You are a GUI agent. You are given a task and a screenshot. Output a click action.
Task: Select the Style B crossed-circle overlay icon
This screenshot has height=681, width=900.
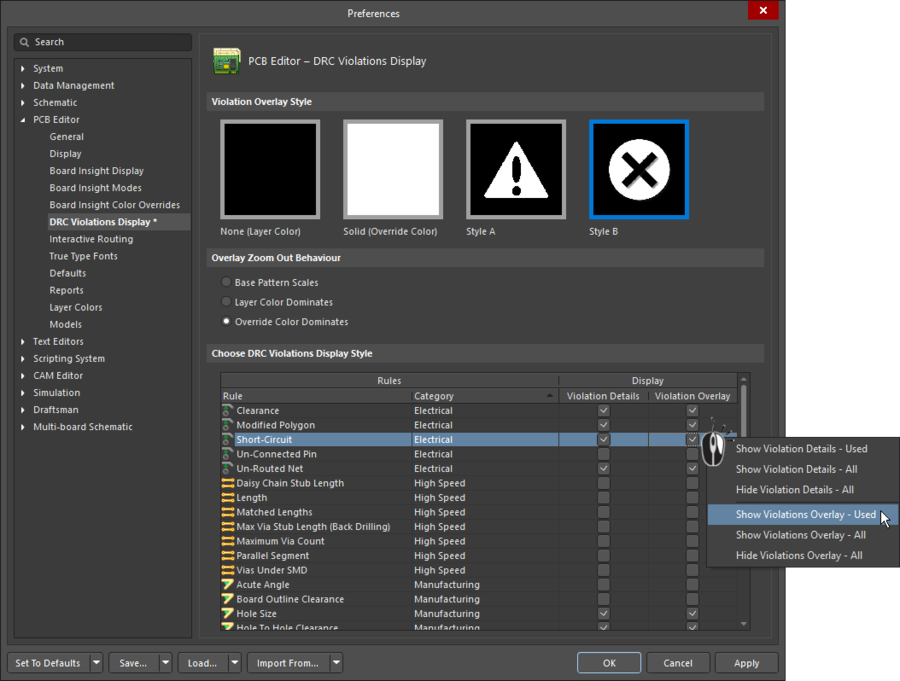tap(638, 170)
